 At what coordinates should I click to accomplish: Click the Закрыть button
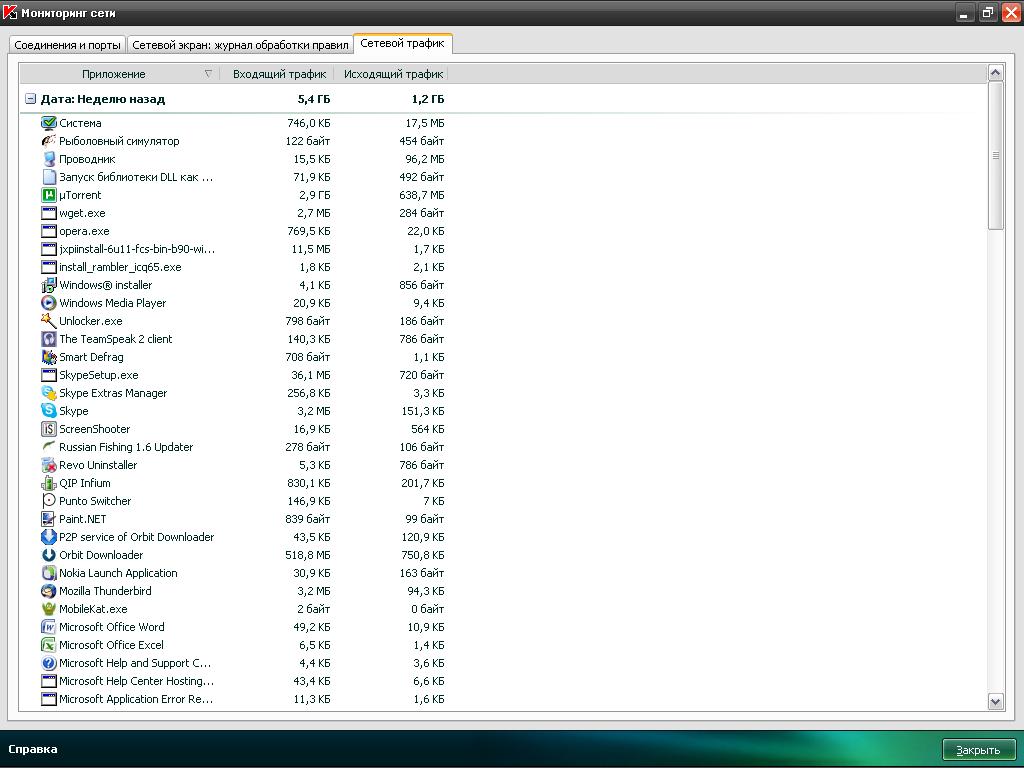tap(979, 750)
